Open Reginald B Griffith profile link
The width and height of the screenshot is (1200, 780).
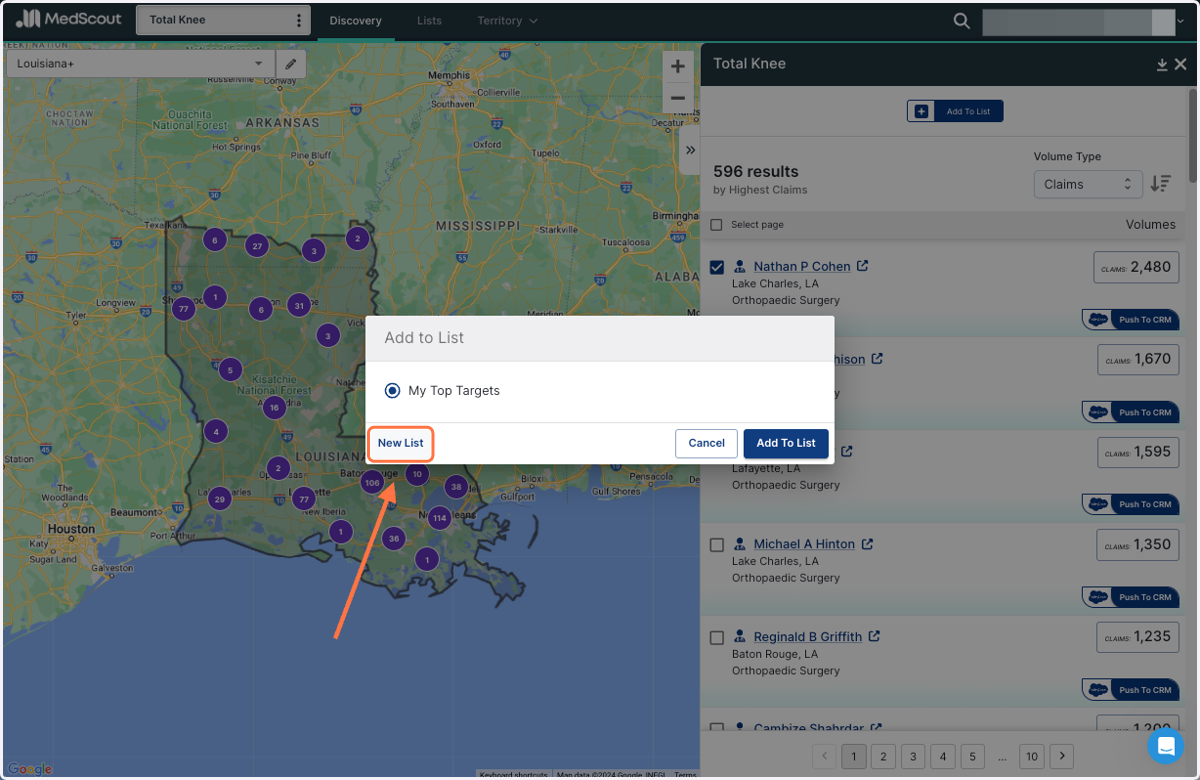pos(808,636)
